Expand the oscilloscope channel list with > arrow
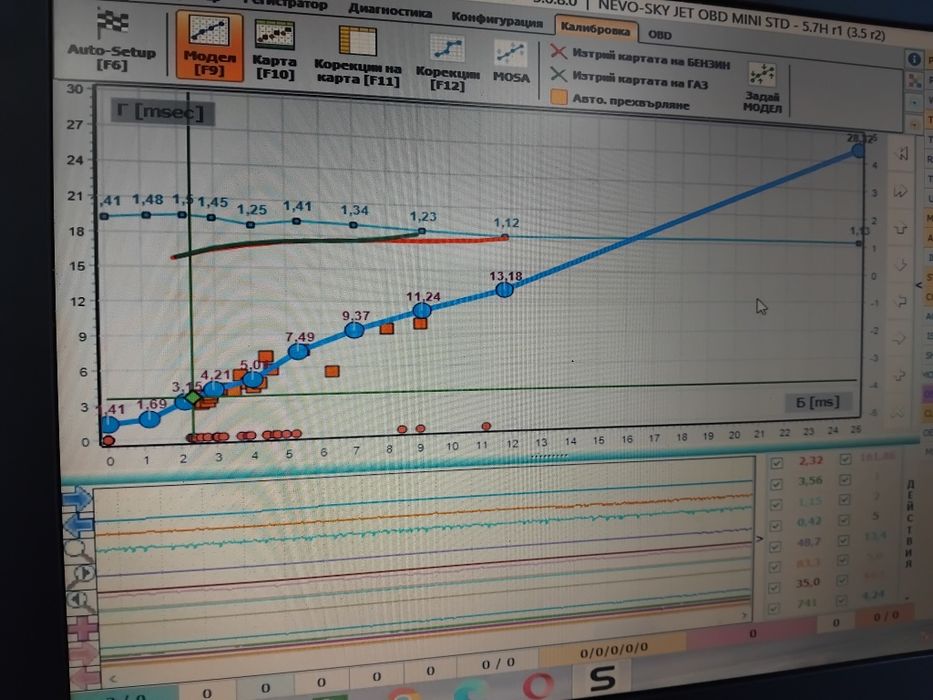The image size is (933, 700). coord(759,539)
